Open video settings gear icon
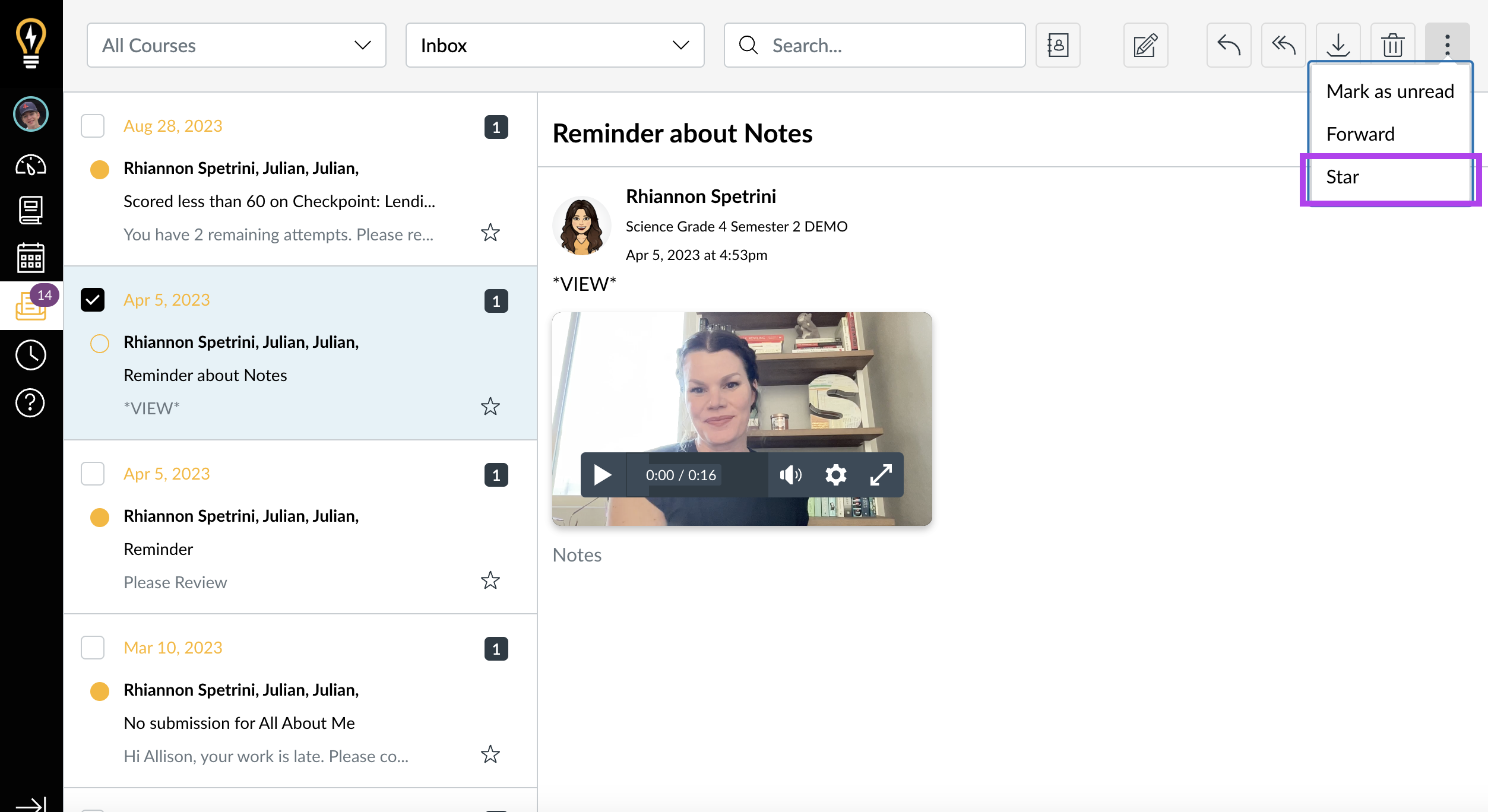Image resolution: width=1488 pixels, height=812 pixels. pos(835,475)
